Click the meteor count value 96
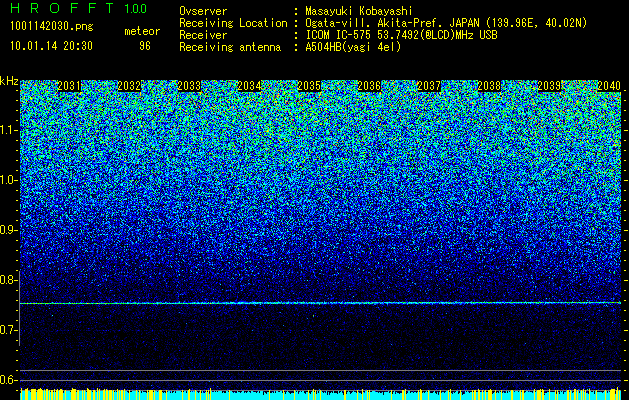 [x=145, y=46]
